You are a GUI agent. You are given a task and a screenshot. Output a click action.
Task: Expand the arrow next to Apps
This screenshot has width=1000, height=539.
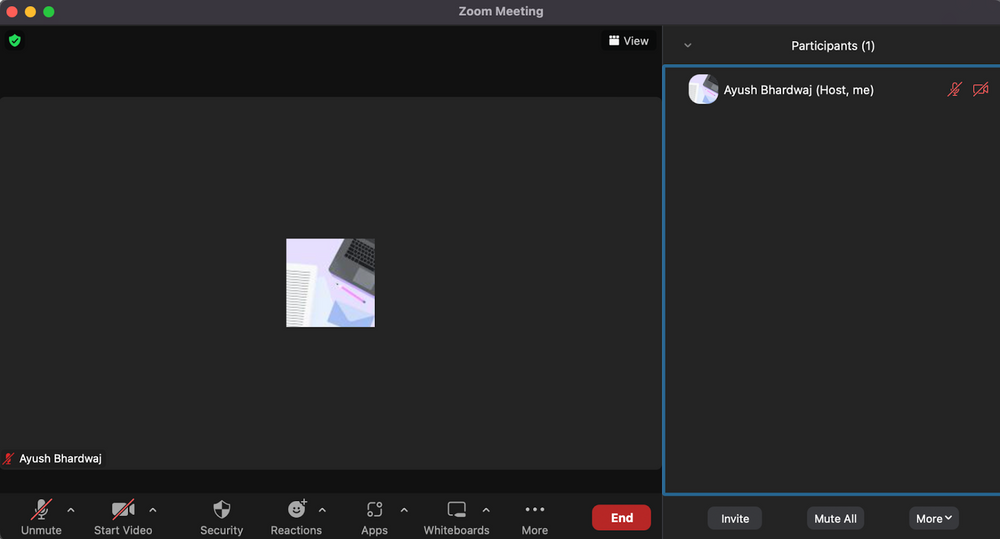point(404,510)
